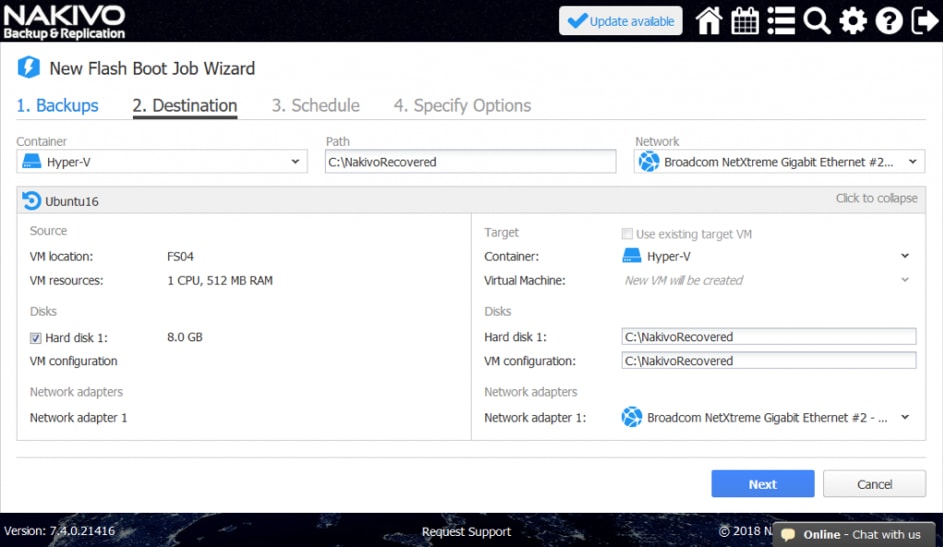Open the calendar icon in header

(x=745, y=21)
